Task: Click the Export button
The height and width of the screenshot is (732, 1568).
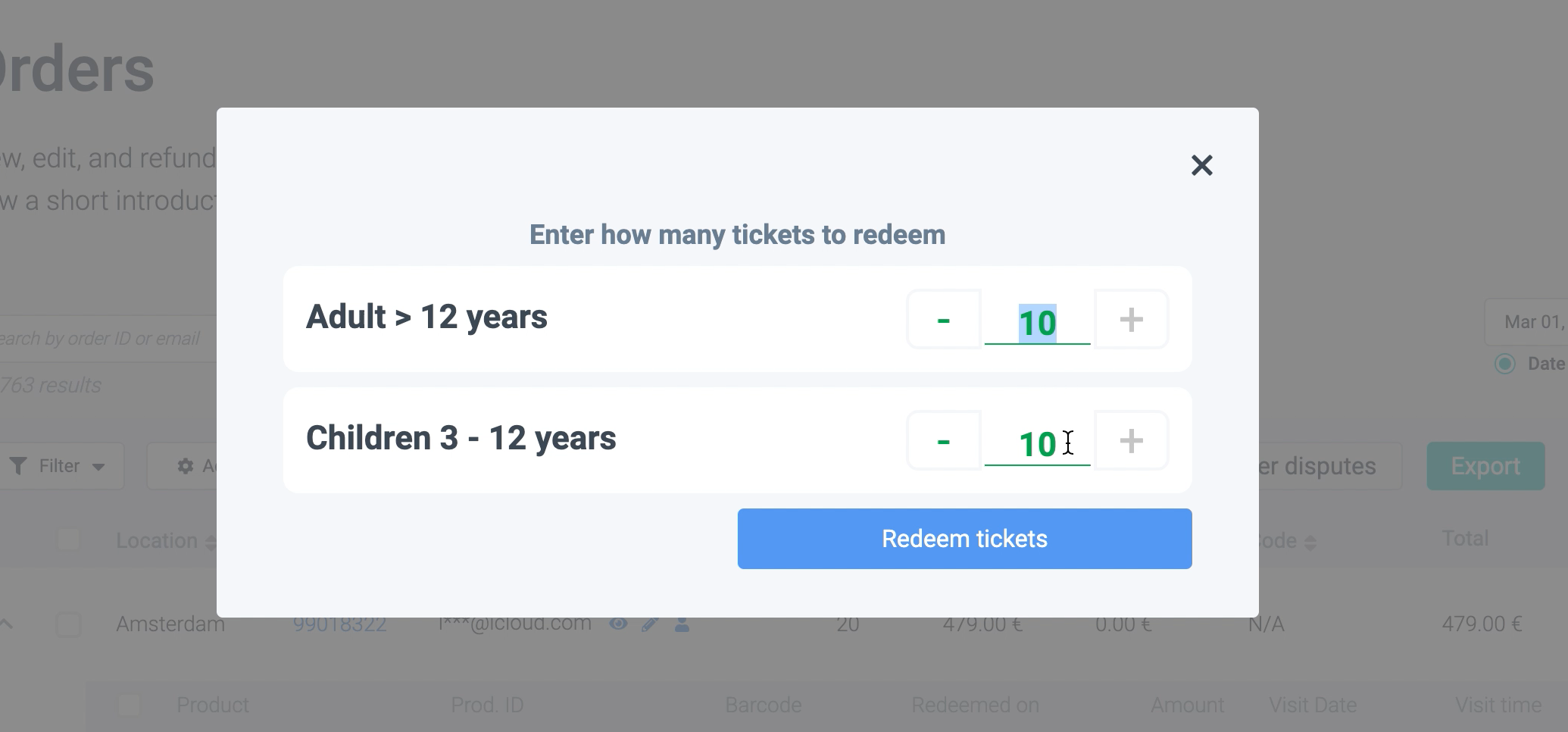Action: [x=1485, y=466]
